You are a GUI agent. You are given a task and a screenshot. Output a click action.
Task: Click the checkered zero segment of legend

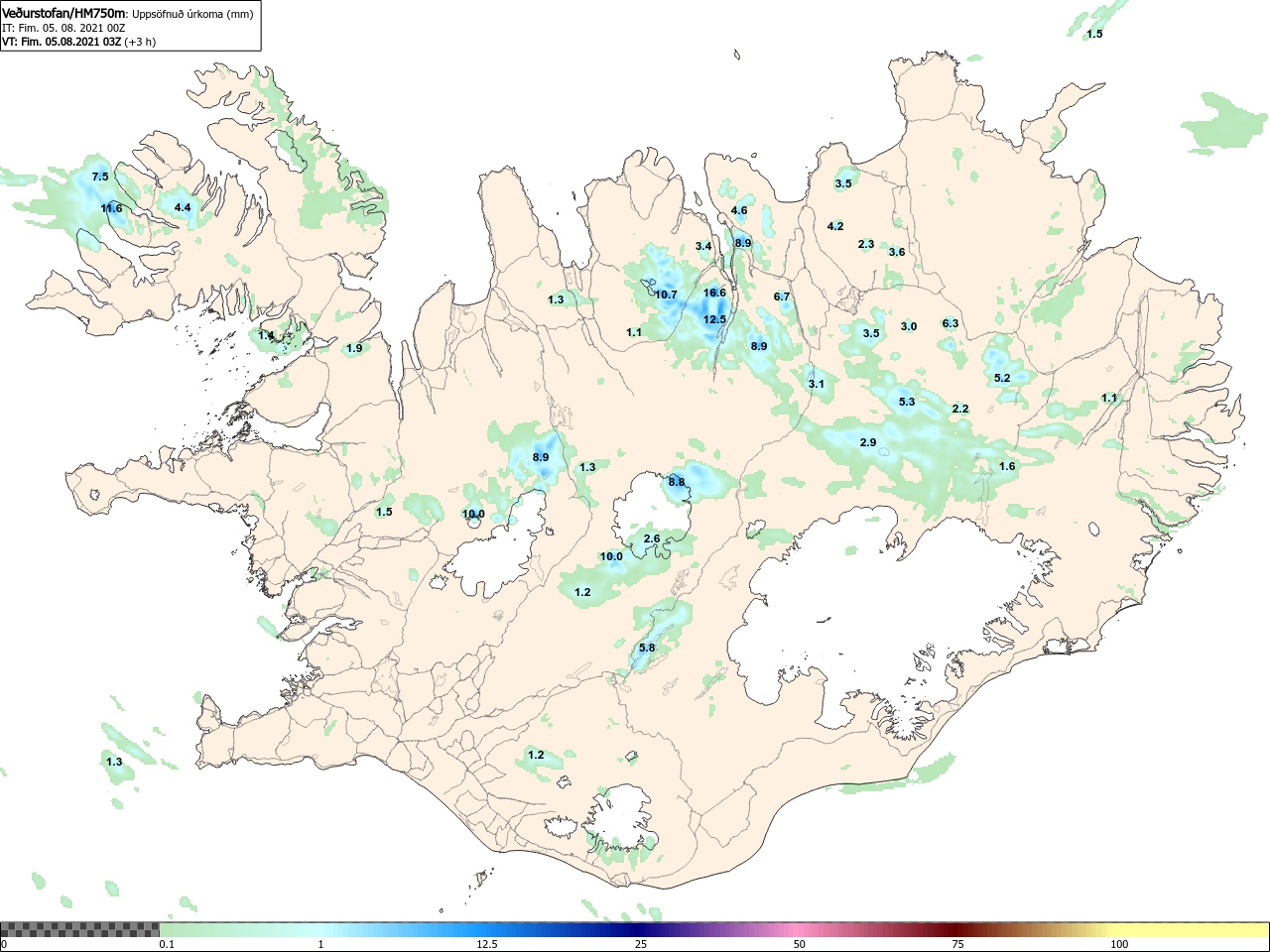coord(80,930)
